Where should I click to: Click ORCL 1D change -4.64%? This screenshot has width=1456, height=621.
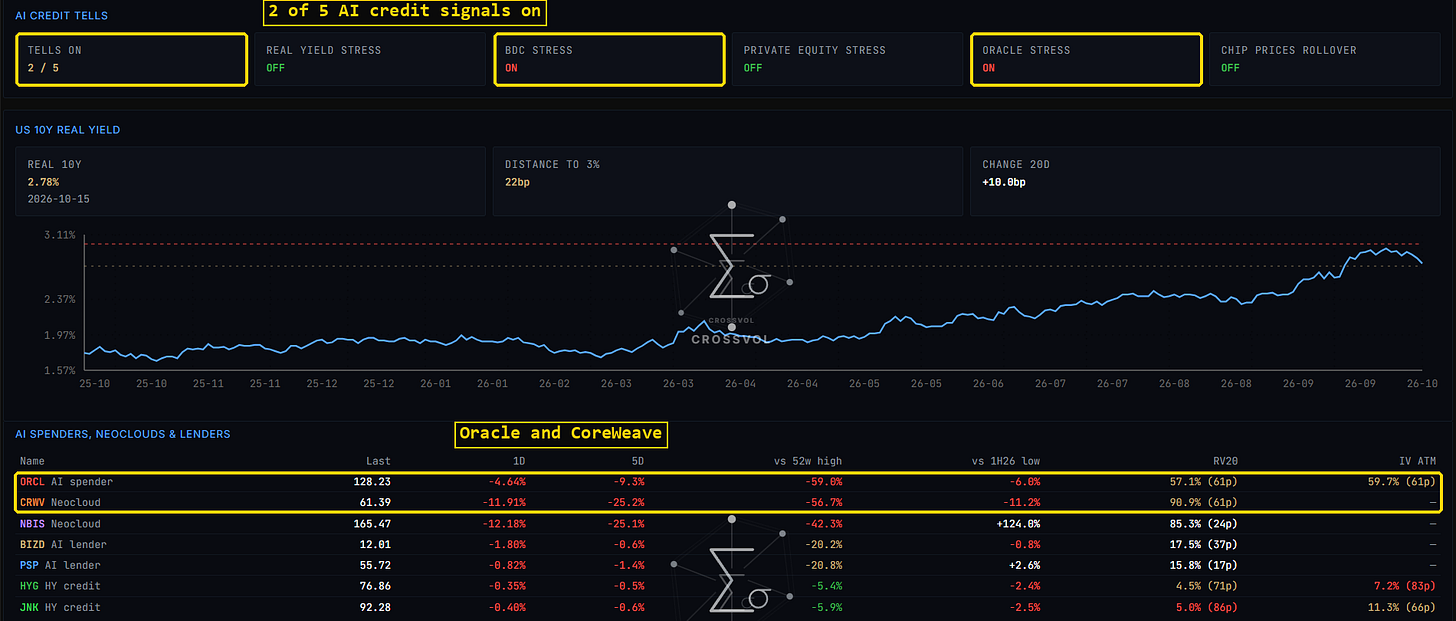pos(506,482)
